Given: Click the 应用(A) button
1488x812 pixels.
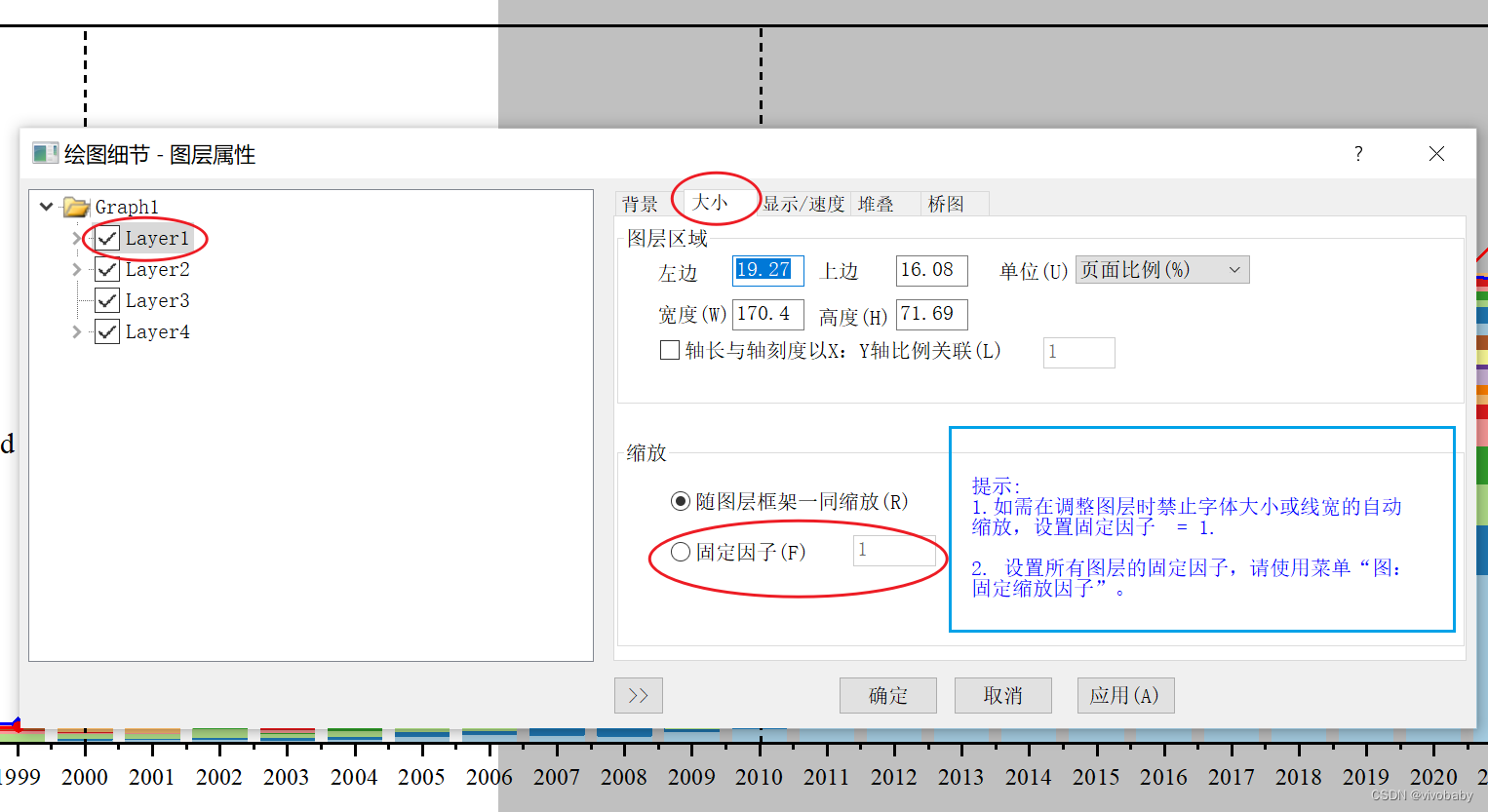Looking at the screenshot, I should pos(1125,695).
